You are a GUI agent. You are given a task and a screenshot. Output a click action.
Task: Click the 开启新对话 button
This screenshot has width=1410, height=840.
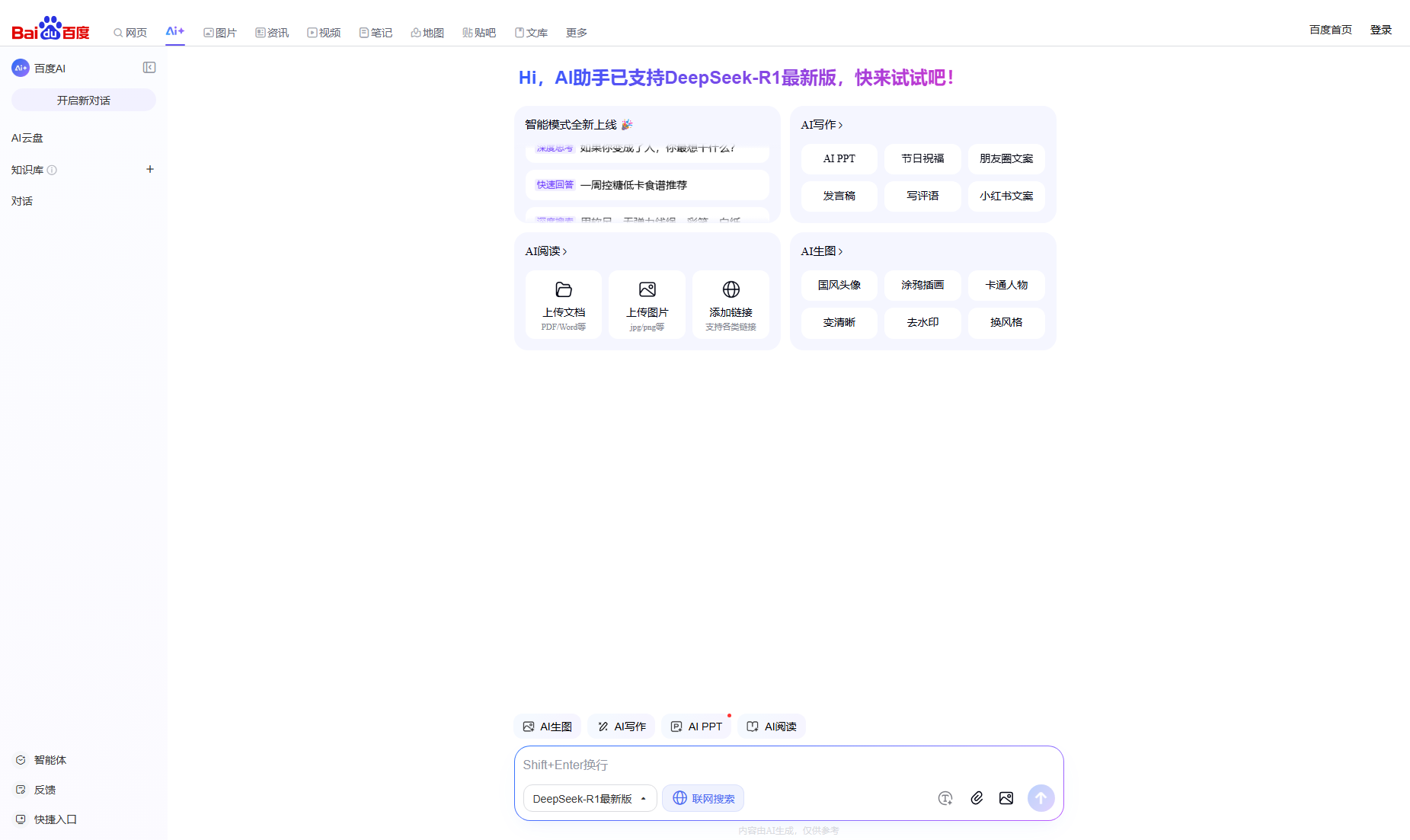coord(84,100)
